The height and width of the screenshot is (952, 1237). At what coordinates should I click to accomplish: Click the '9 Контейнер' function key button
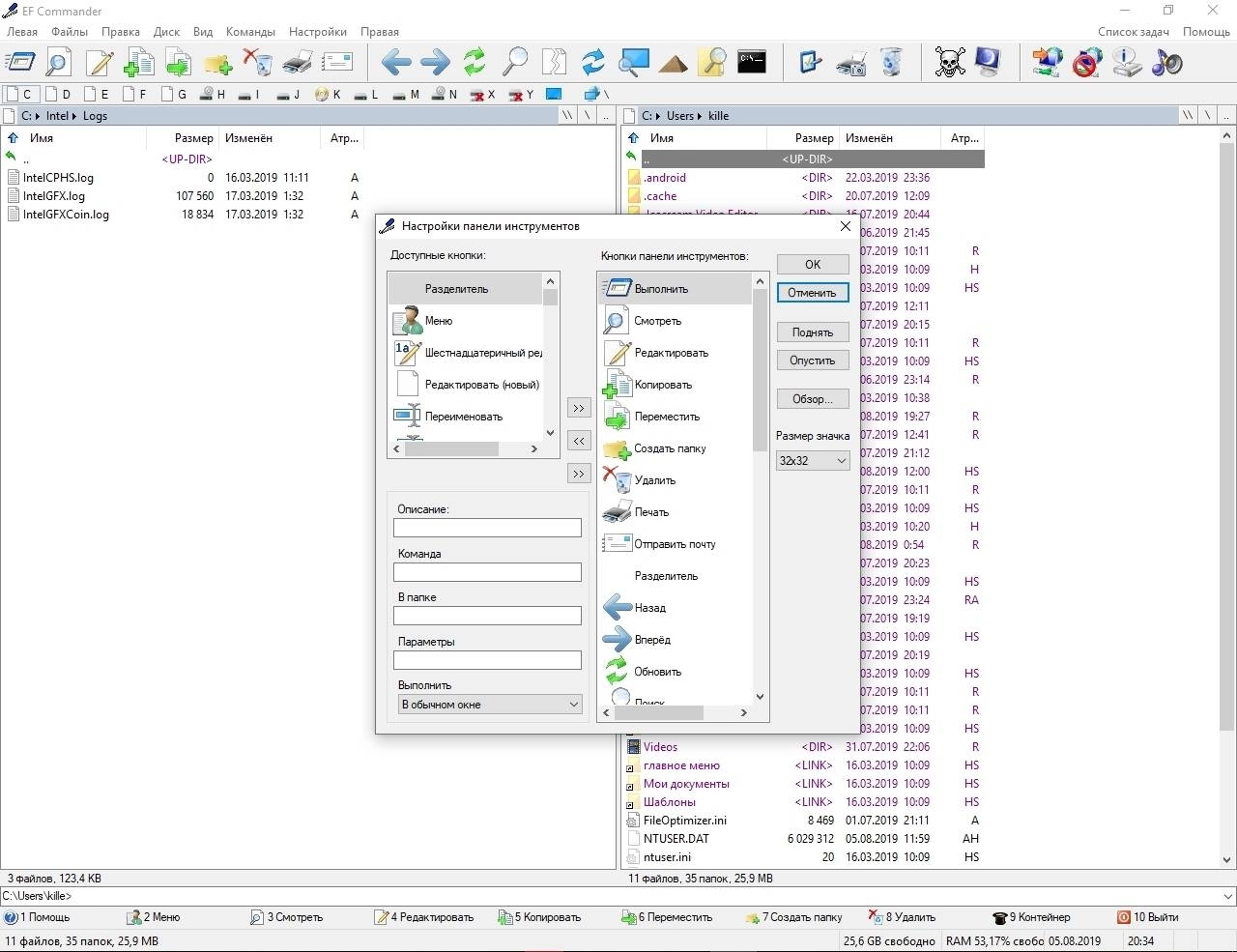click(x=1031, y=917)
